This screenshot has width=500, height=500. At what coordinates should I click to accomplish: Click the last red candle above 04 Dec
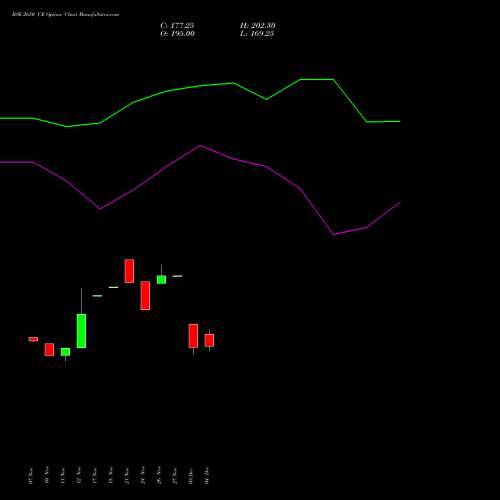(x=209, y=340)
